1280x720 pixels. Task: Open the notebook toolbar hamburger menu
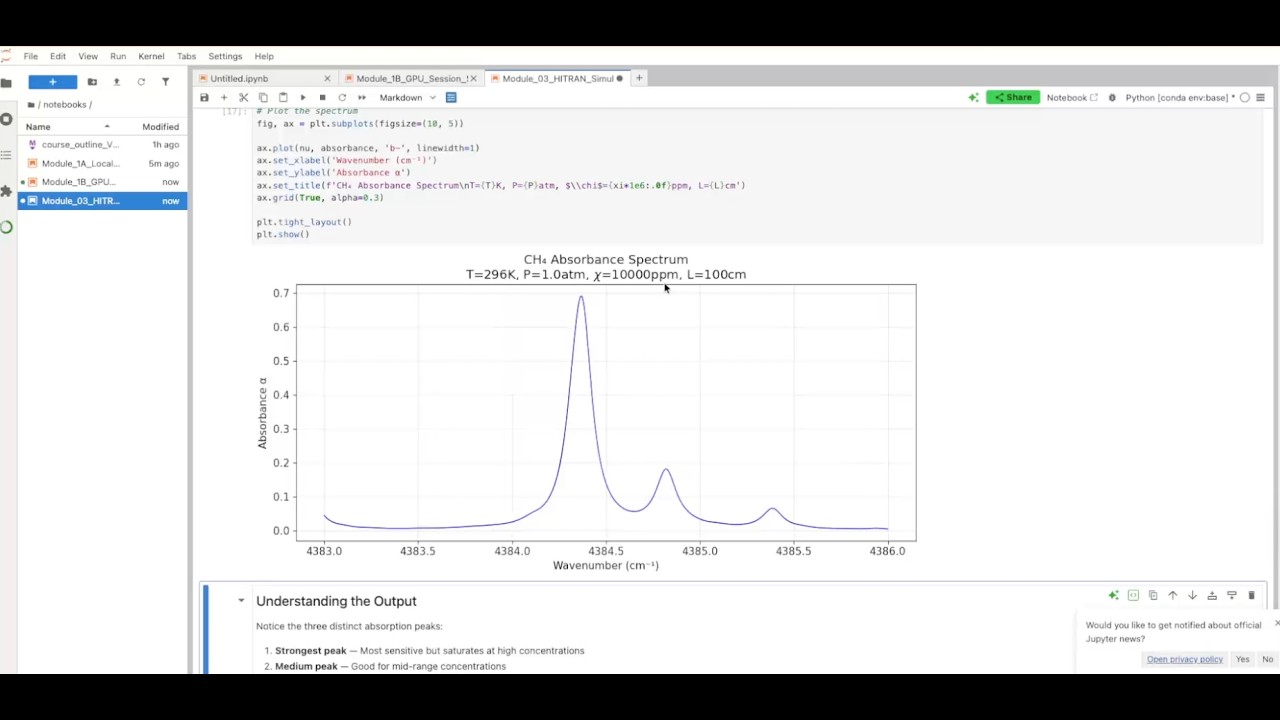[1260, 98]
